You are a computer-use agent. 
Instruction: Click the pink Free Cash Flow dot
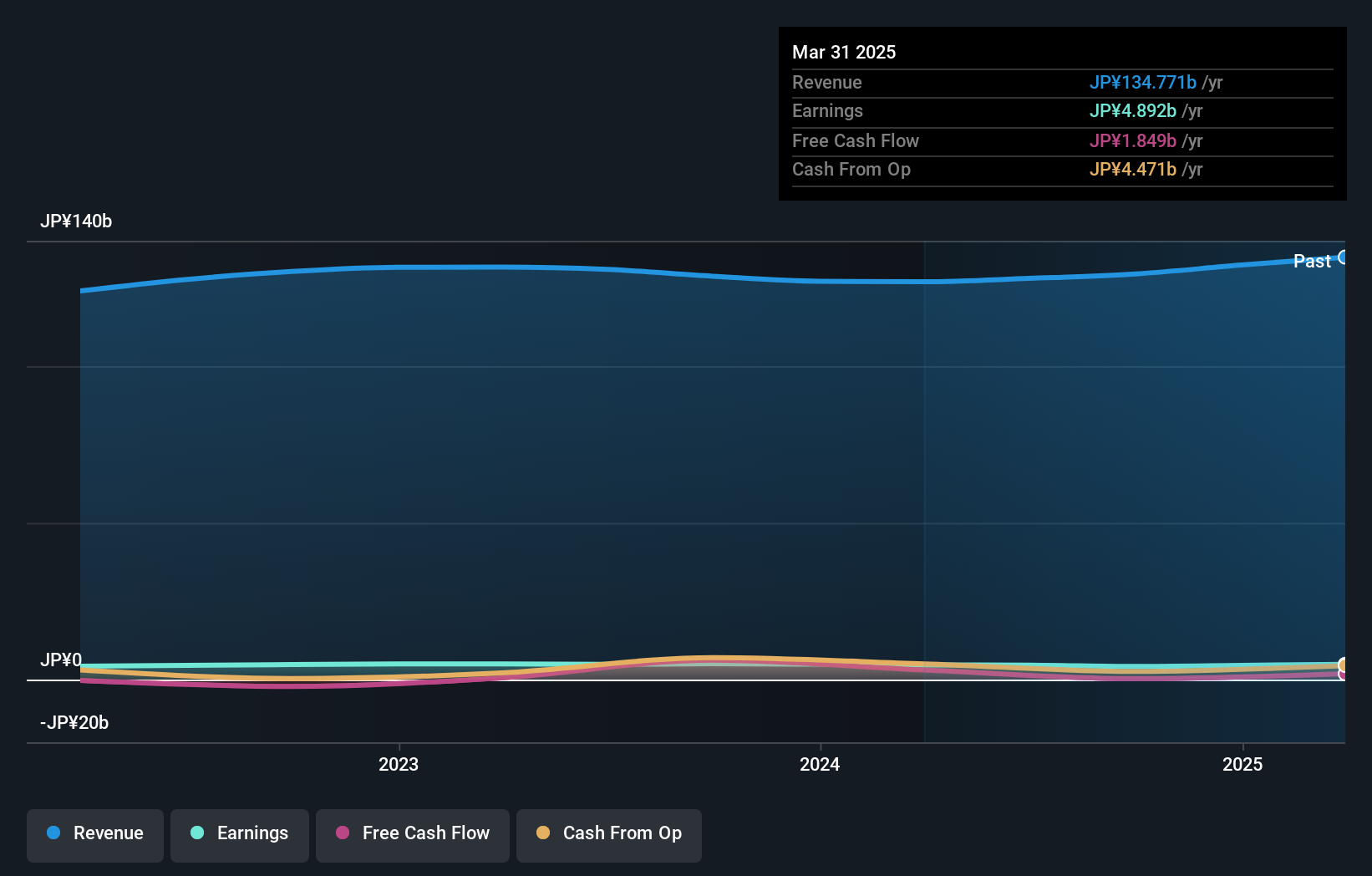pyautogui.click(x=343, y=833)
